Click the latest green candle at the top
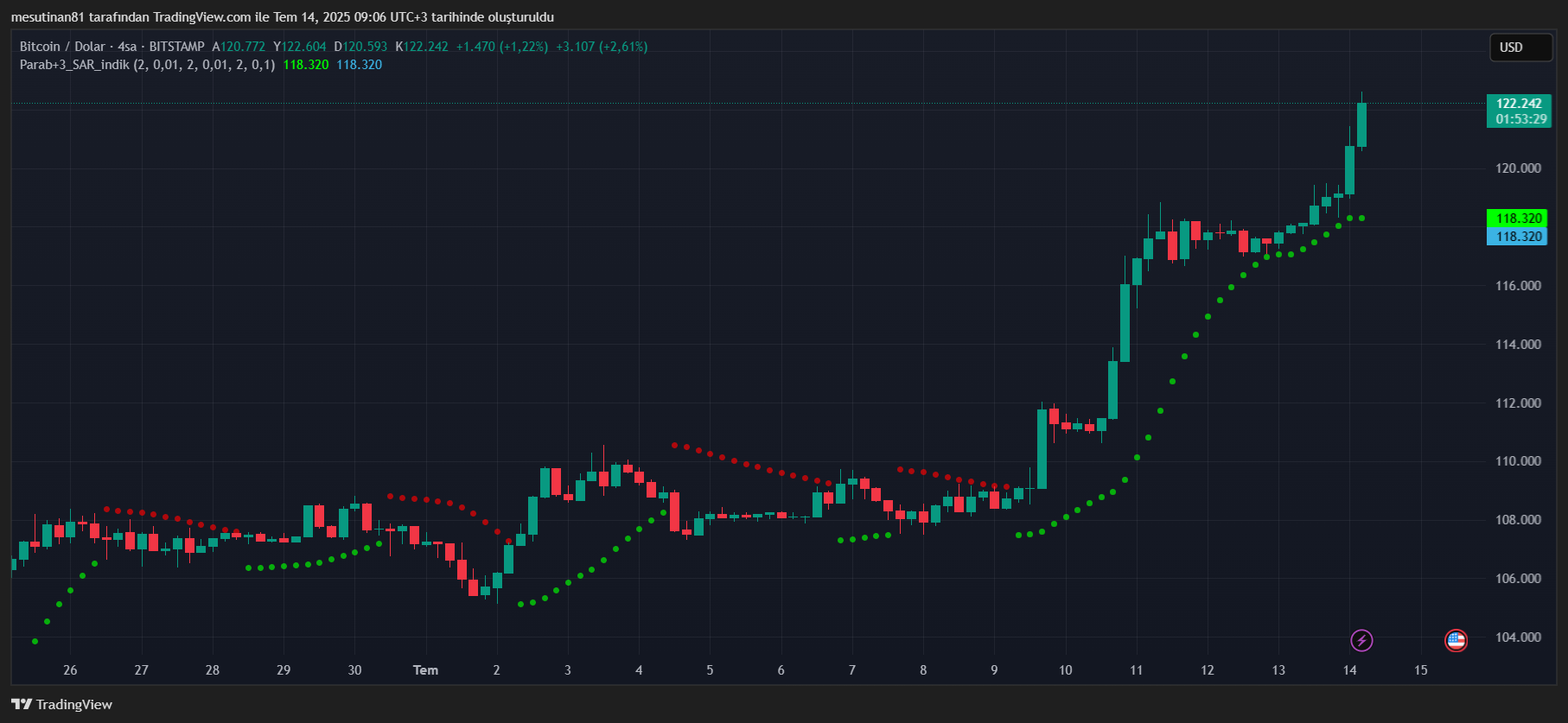The image size is (1568, 723). click(x=1361, y=124)
